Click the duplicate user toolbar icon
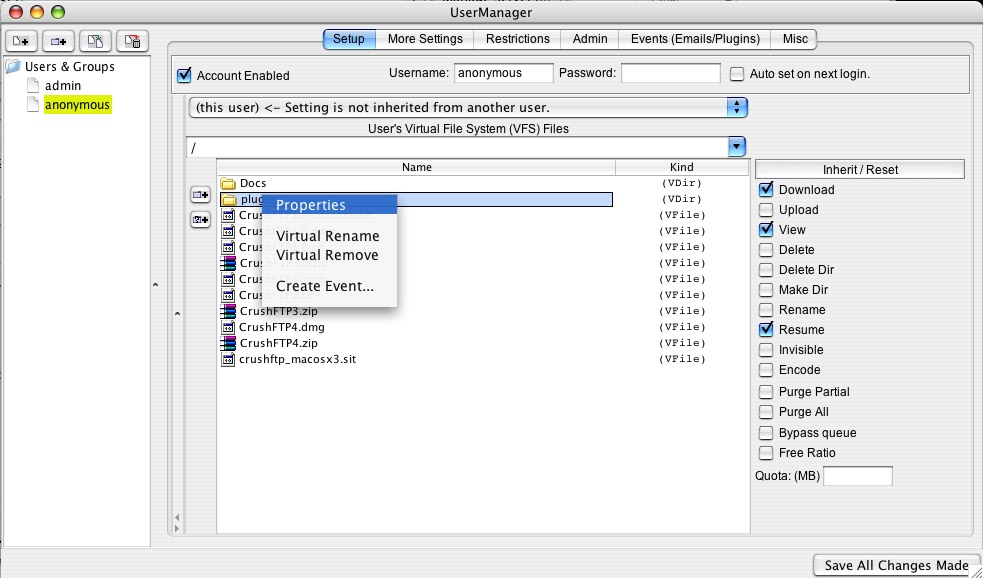983x578 pixels. [x=95, y=41]
